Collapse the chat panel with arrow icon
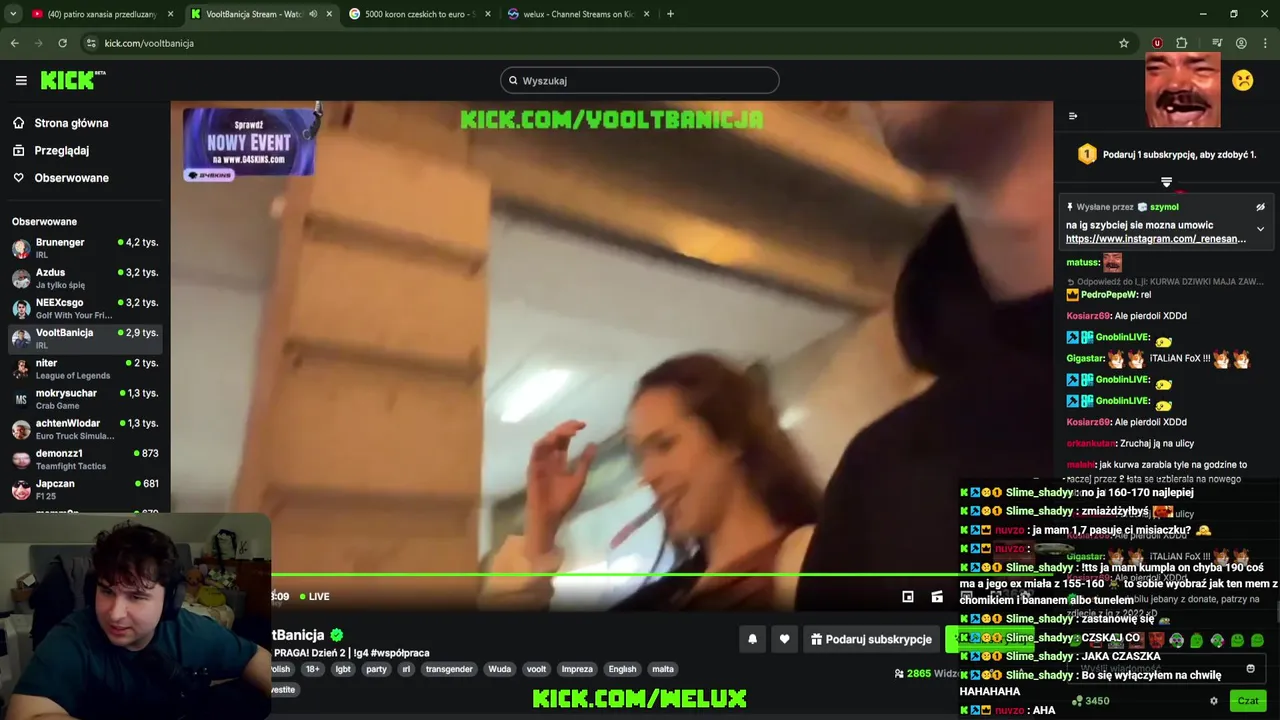 tap(1073, 116)
